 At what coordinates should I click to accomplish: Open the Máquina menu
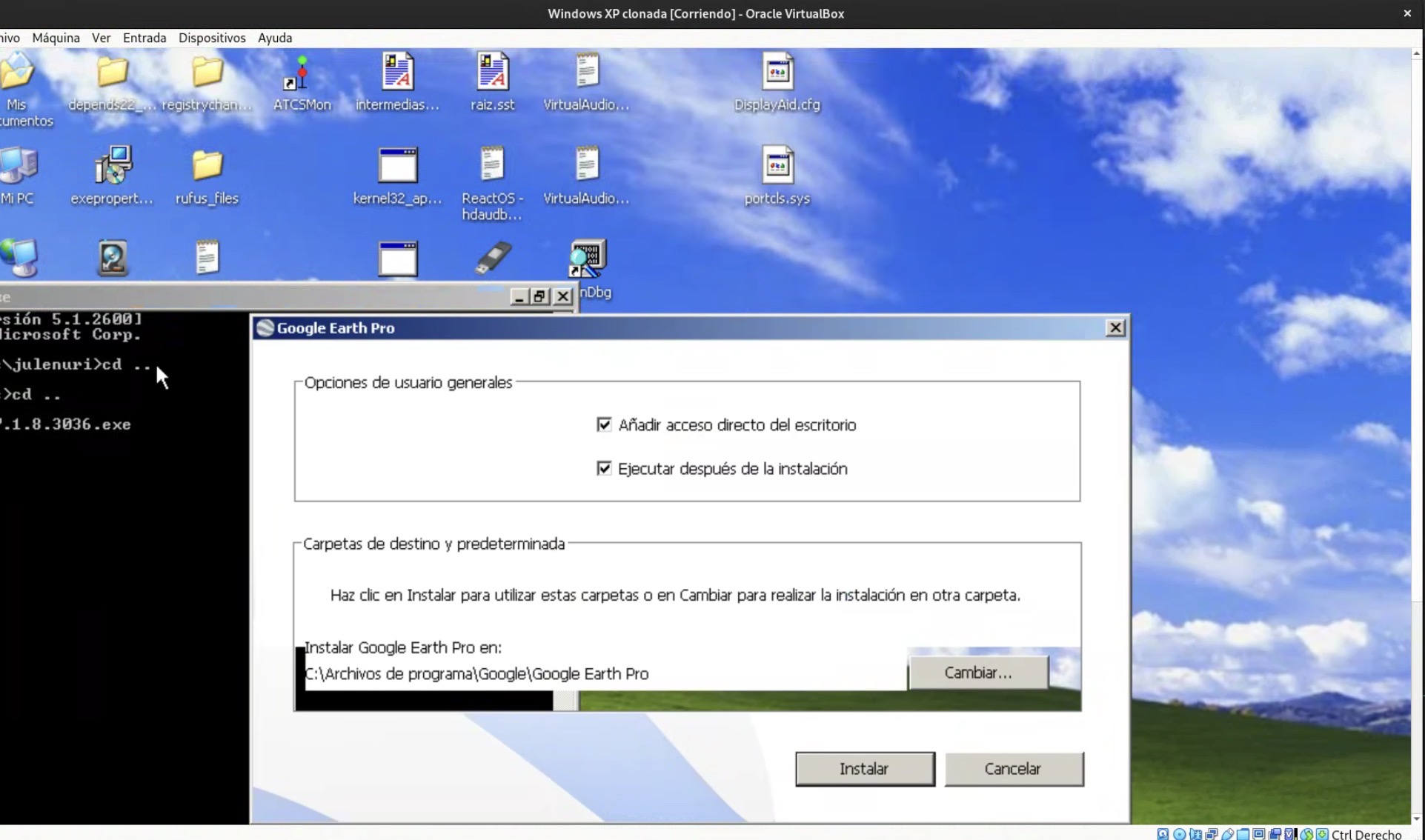click(56, 38)
